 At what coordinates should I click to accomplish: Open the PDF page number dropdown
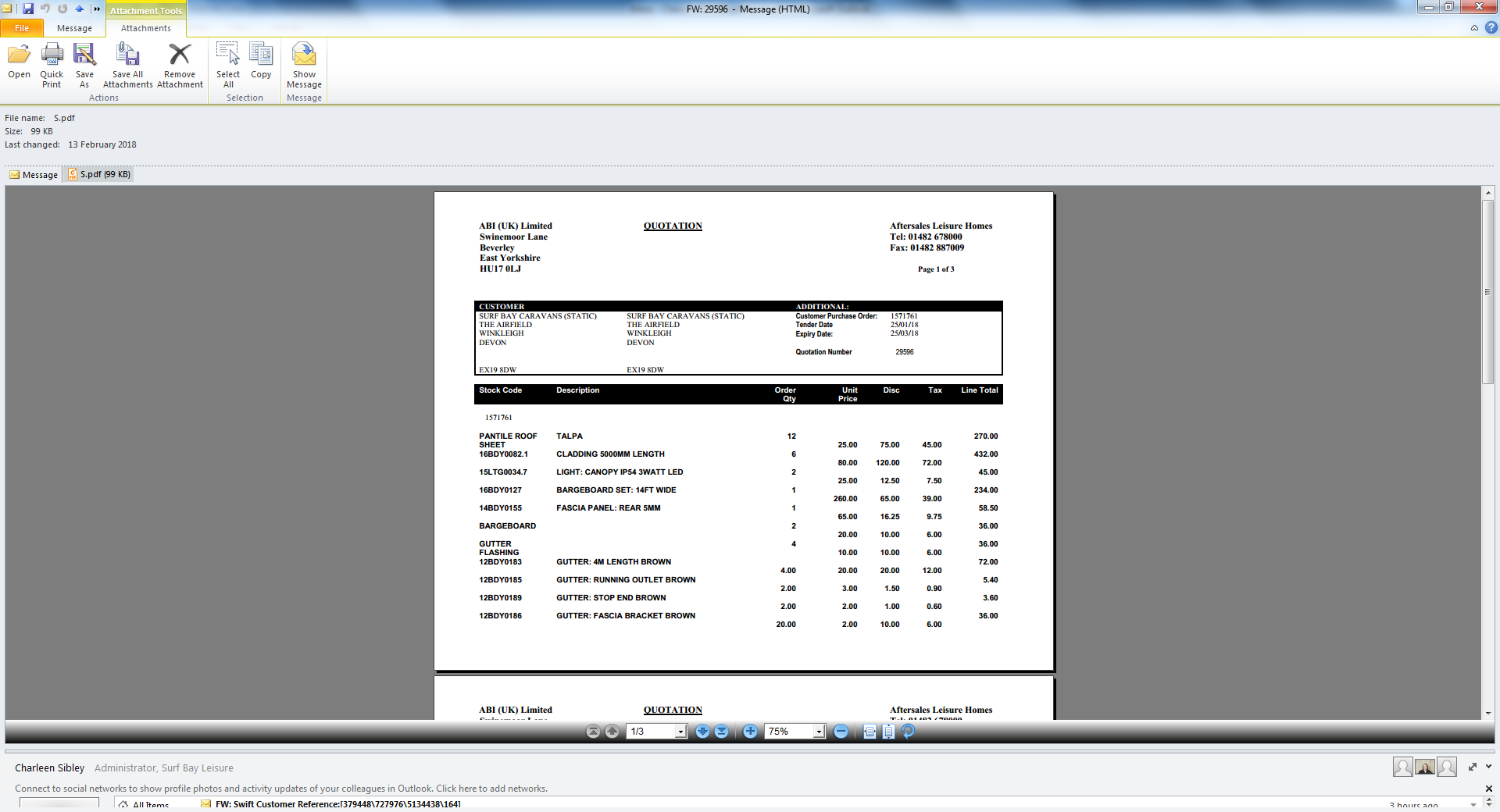point(680,732)
